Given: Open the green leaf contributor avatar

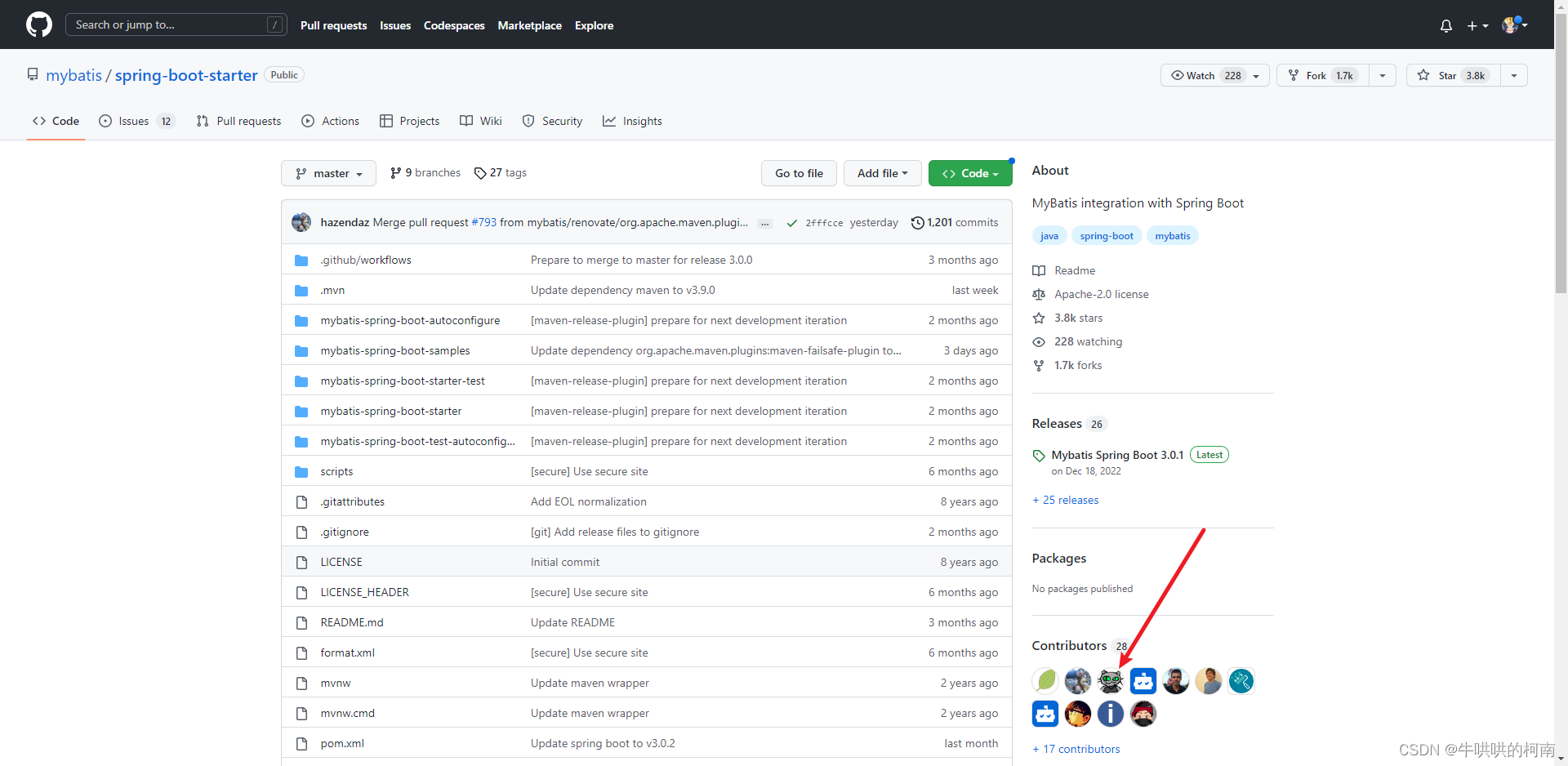Looking at the screenshot, I should click(x=1045, y=680).
